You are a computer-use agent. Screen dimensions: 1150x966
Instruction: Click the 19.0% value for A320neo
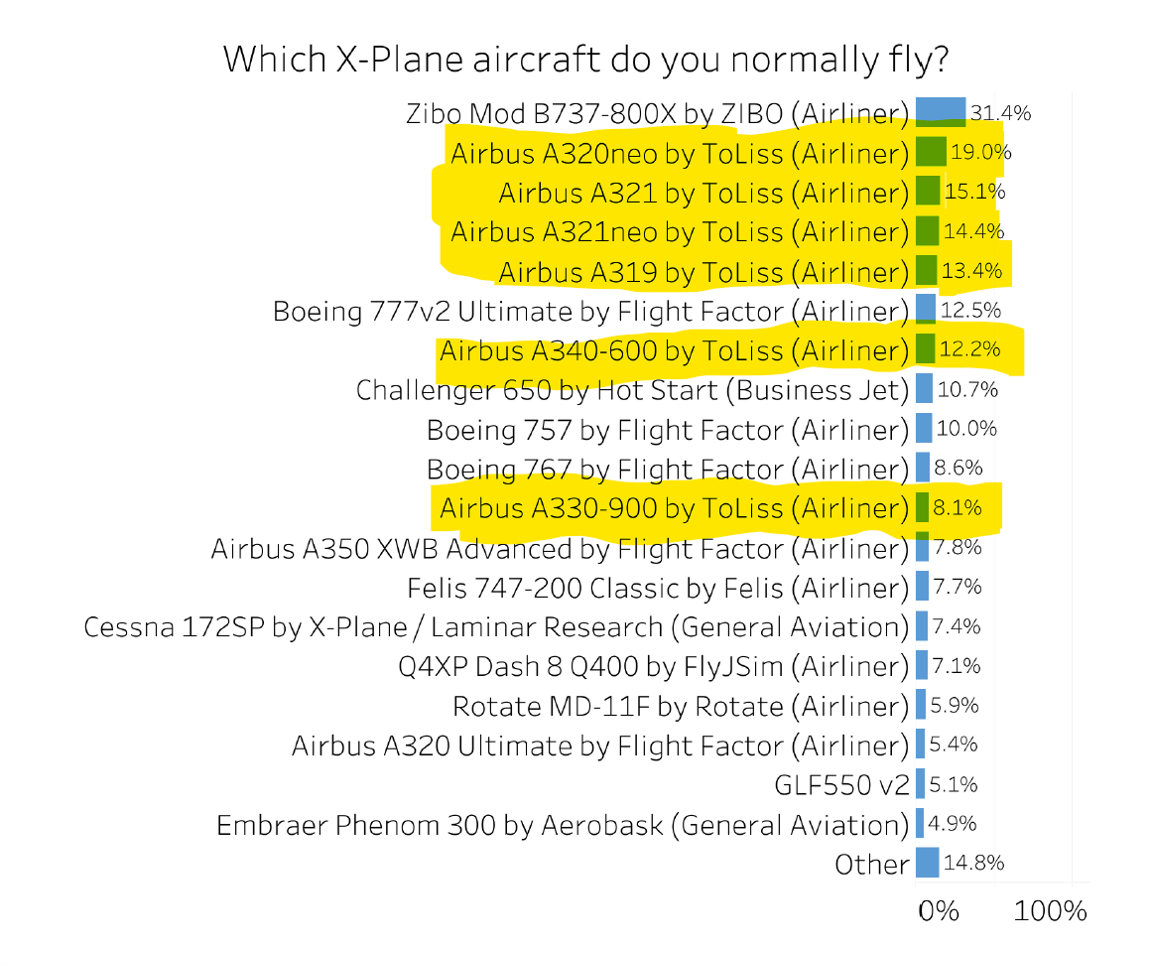pyautogui.click(x=981, y=153)
